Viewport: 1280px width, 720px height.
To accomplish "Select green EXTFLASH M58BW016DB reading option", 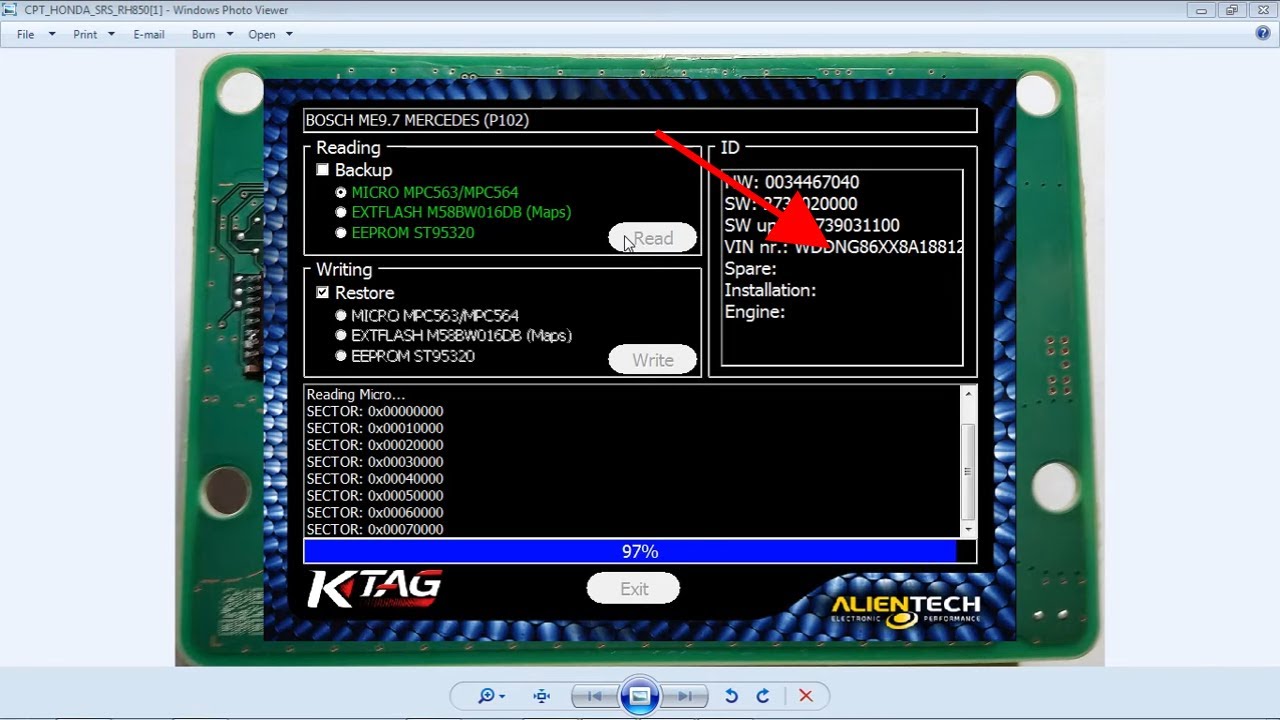I will 341,212.
